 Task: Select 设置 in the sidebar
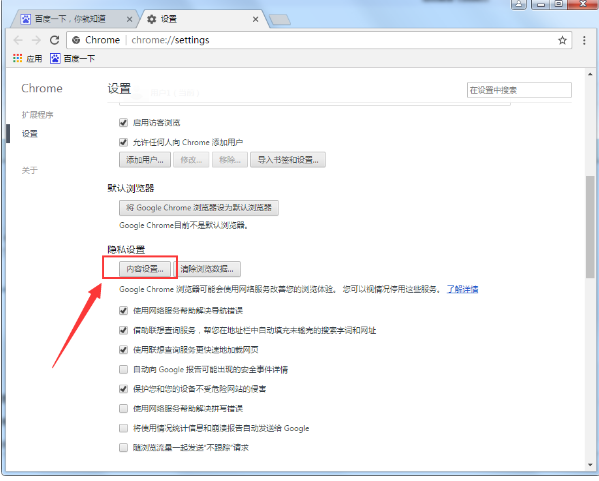29,134
